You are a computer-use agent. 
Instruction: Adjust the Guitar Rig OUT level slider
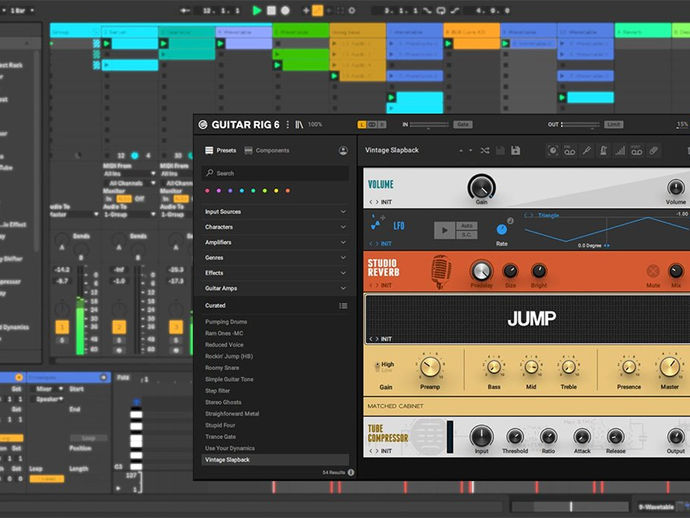(580, 125)
